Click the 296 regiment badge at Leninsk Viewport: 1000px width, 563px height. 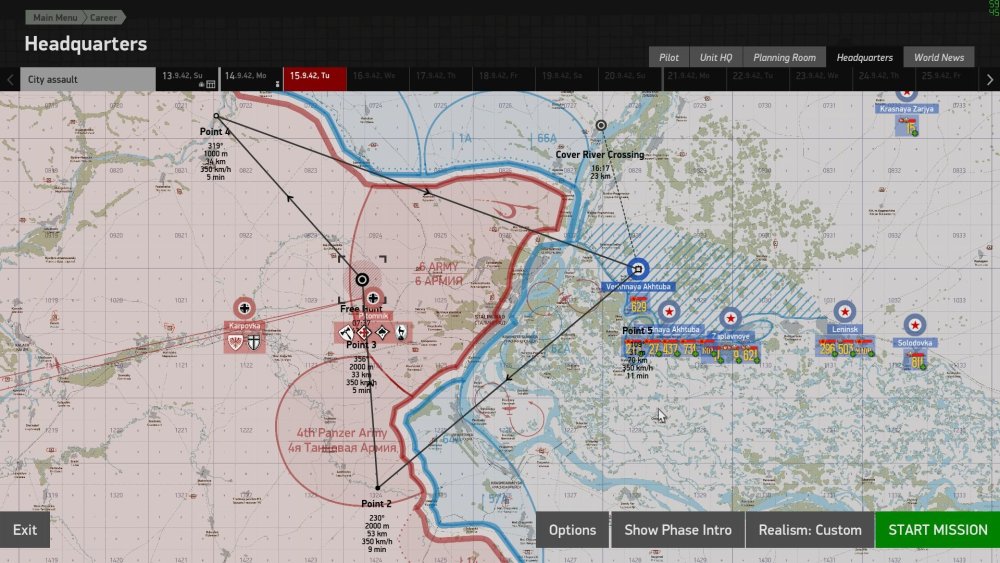(827, 348)
